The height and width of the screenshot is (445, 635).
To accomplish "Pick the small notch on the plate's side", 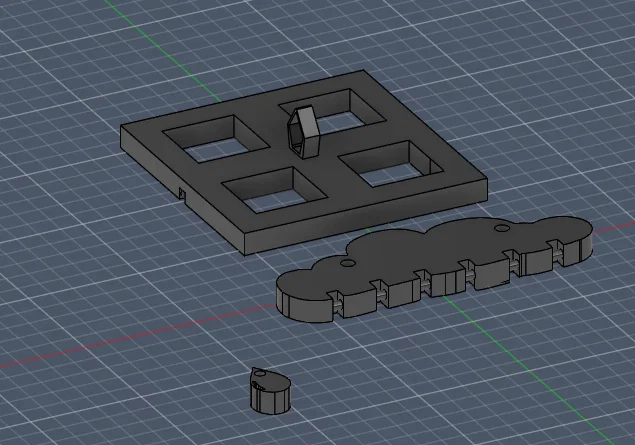I will (183, 195).
